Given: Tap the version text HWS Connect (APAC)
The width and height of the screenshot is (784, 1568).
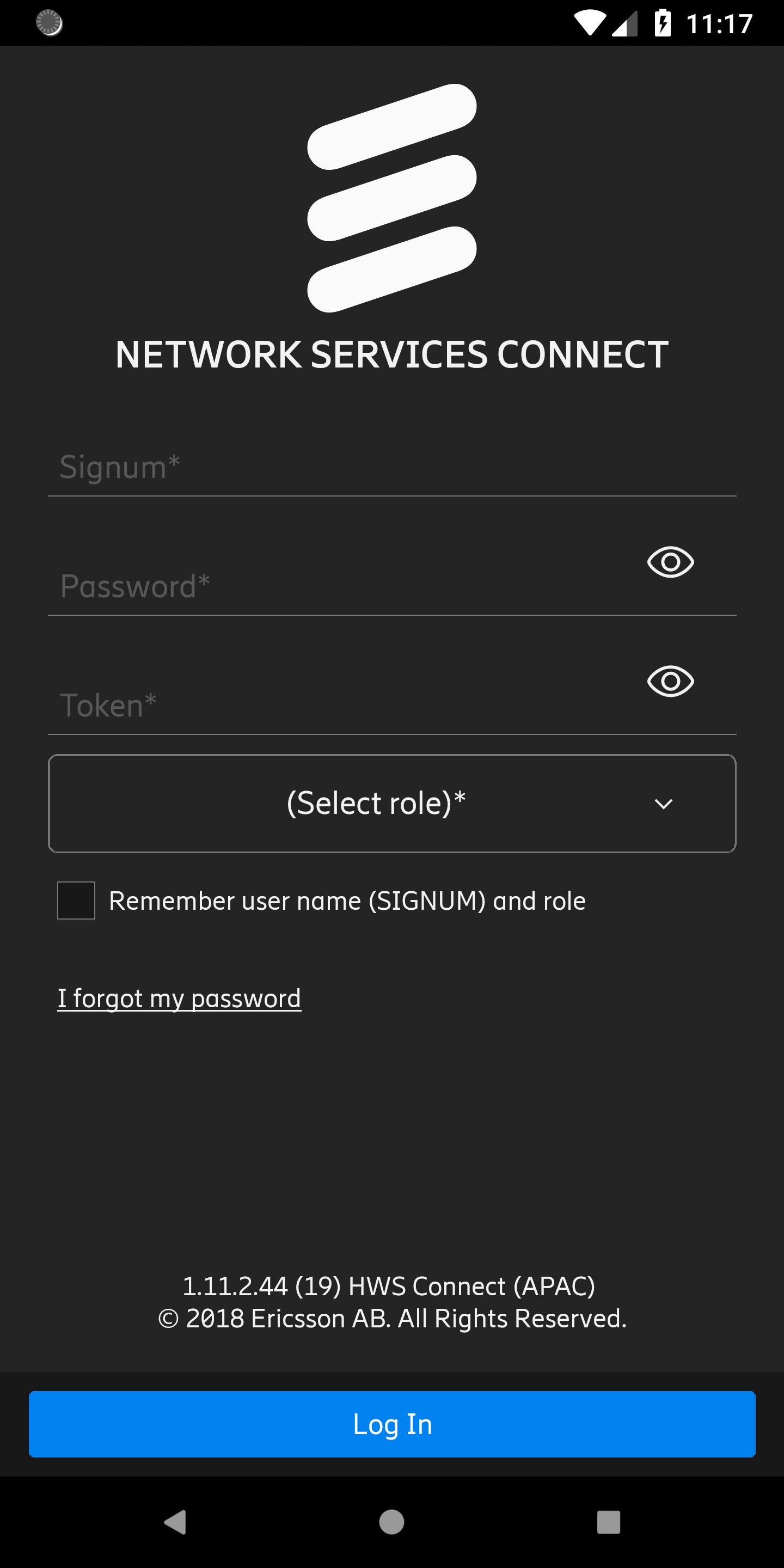Looking at the screenshot, I should [471, 1286].
